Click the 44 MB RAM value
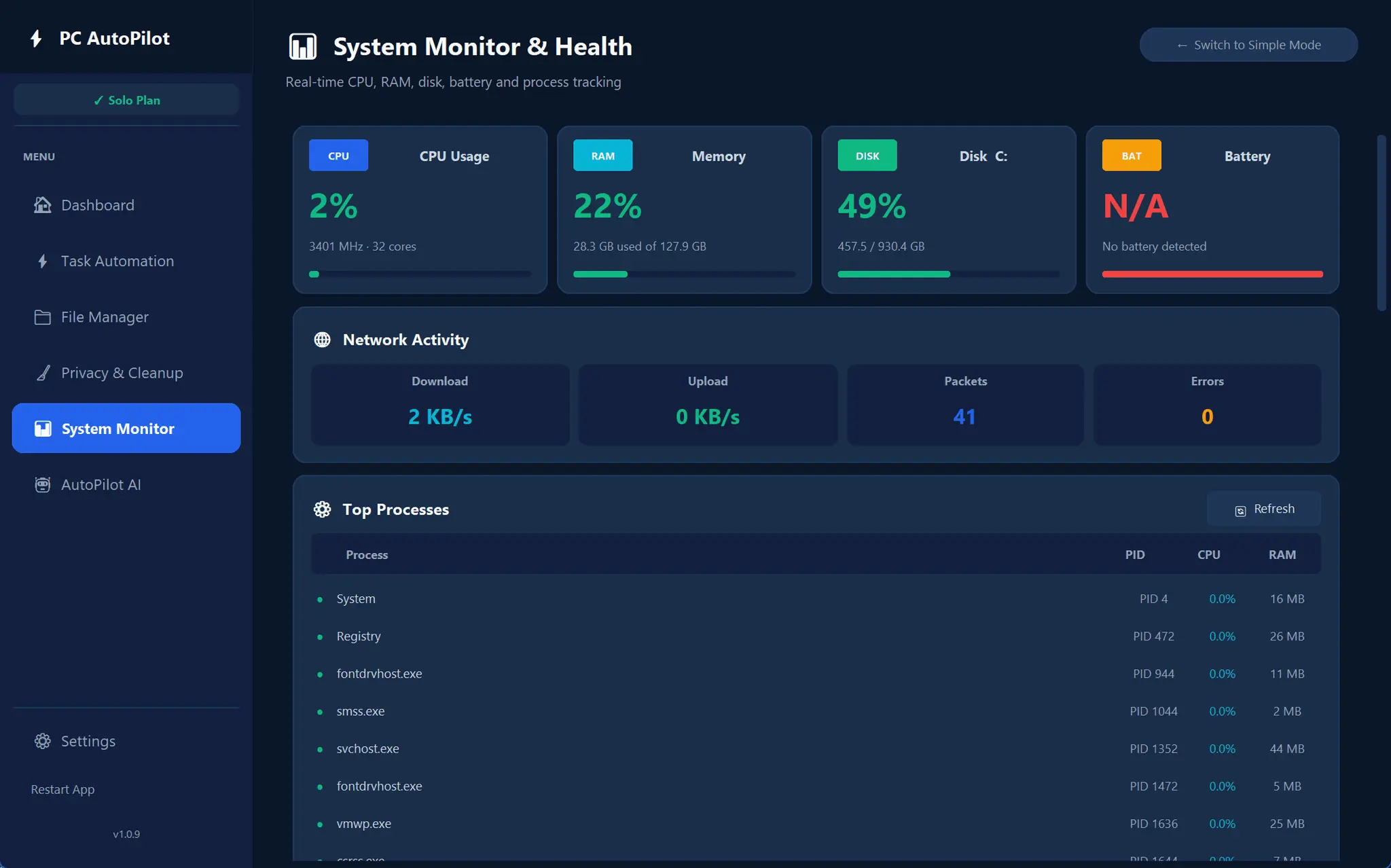The height and width of the screenshot is (868, 1391). (x=1287, y=748)
